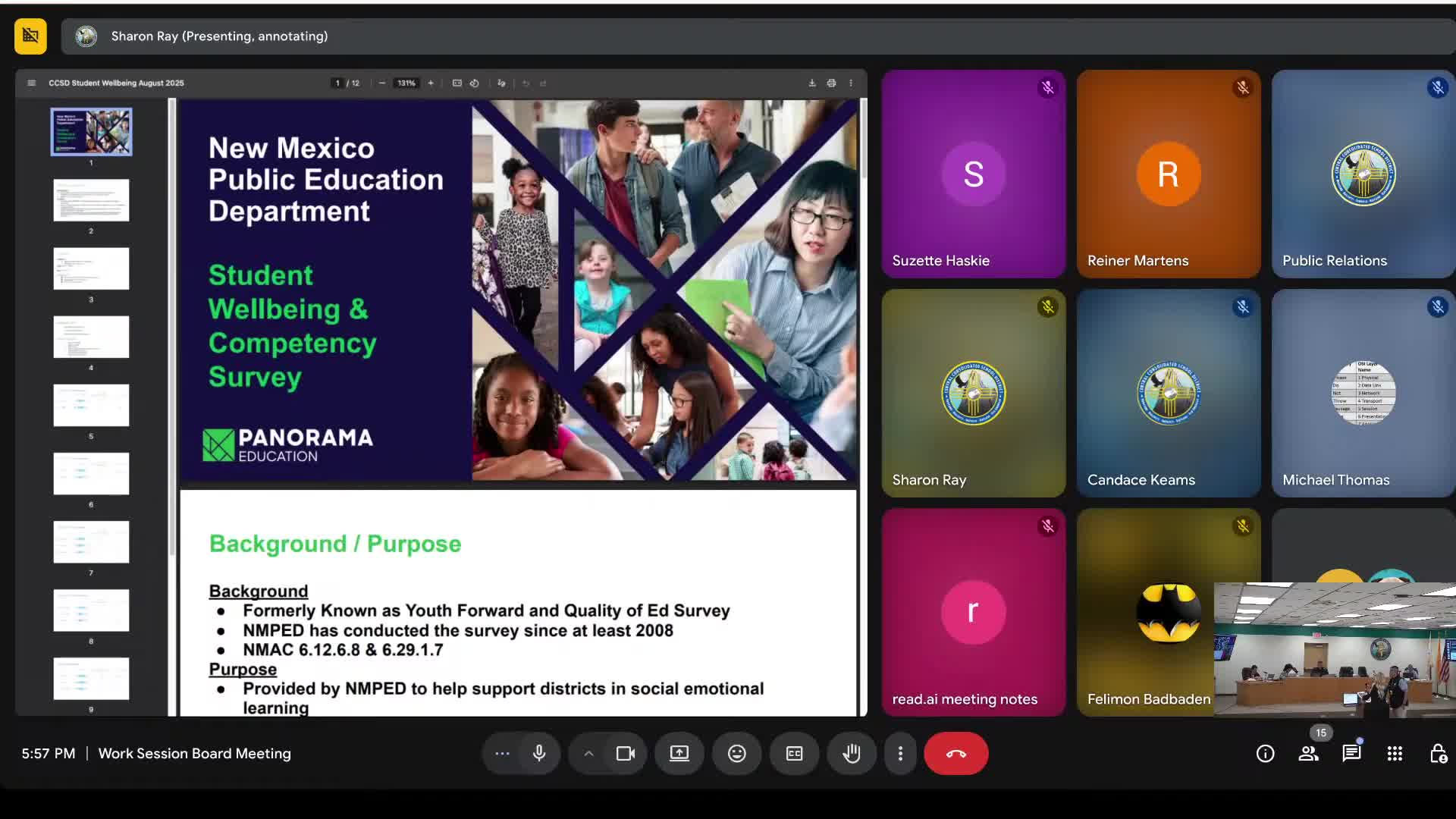Click the present screen button

(679, 754)
